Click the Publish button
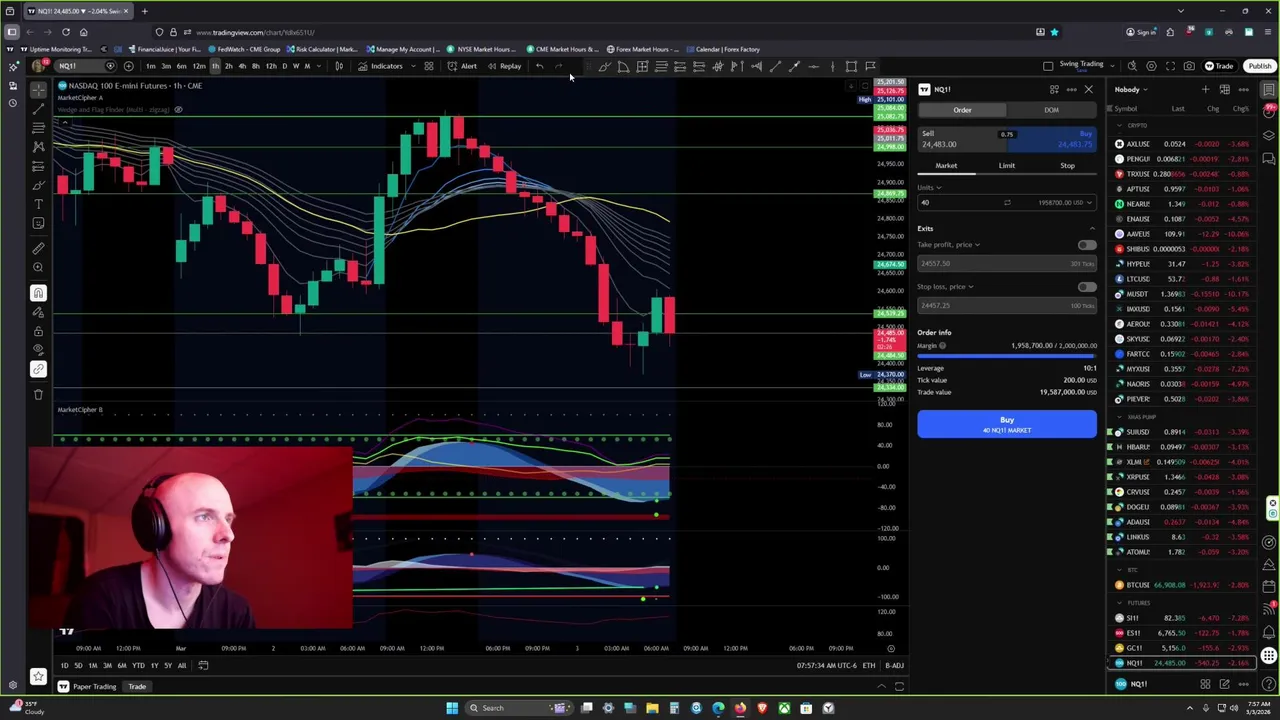This screenshot has width=1280, height=720. pyautogui.click(x=1259, y=66)
